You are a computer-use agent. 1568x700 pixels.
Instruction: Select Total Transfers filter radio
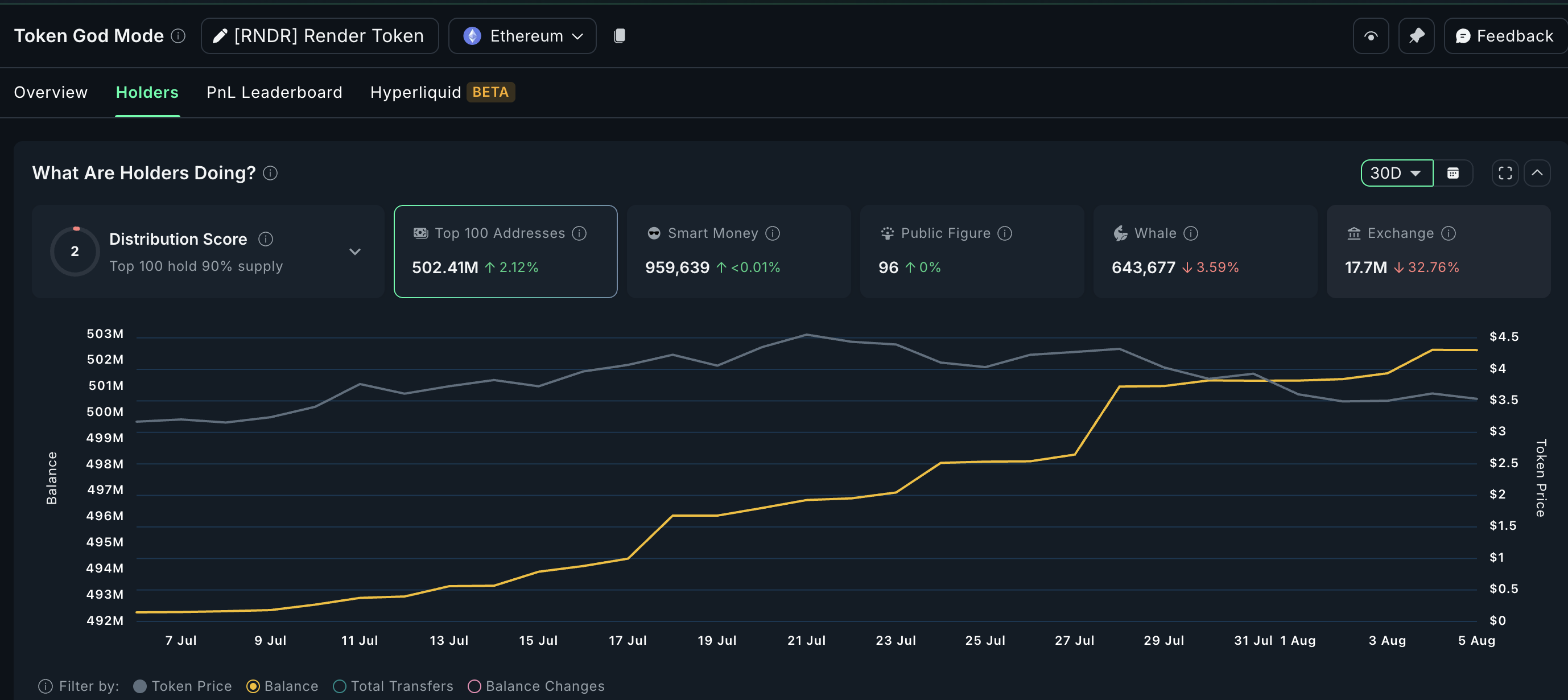pyautogui.click(x=340, y=686)
